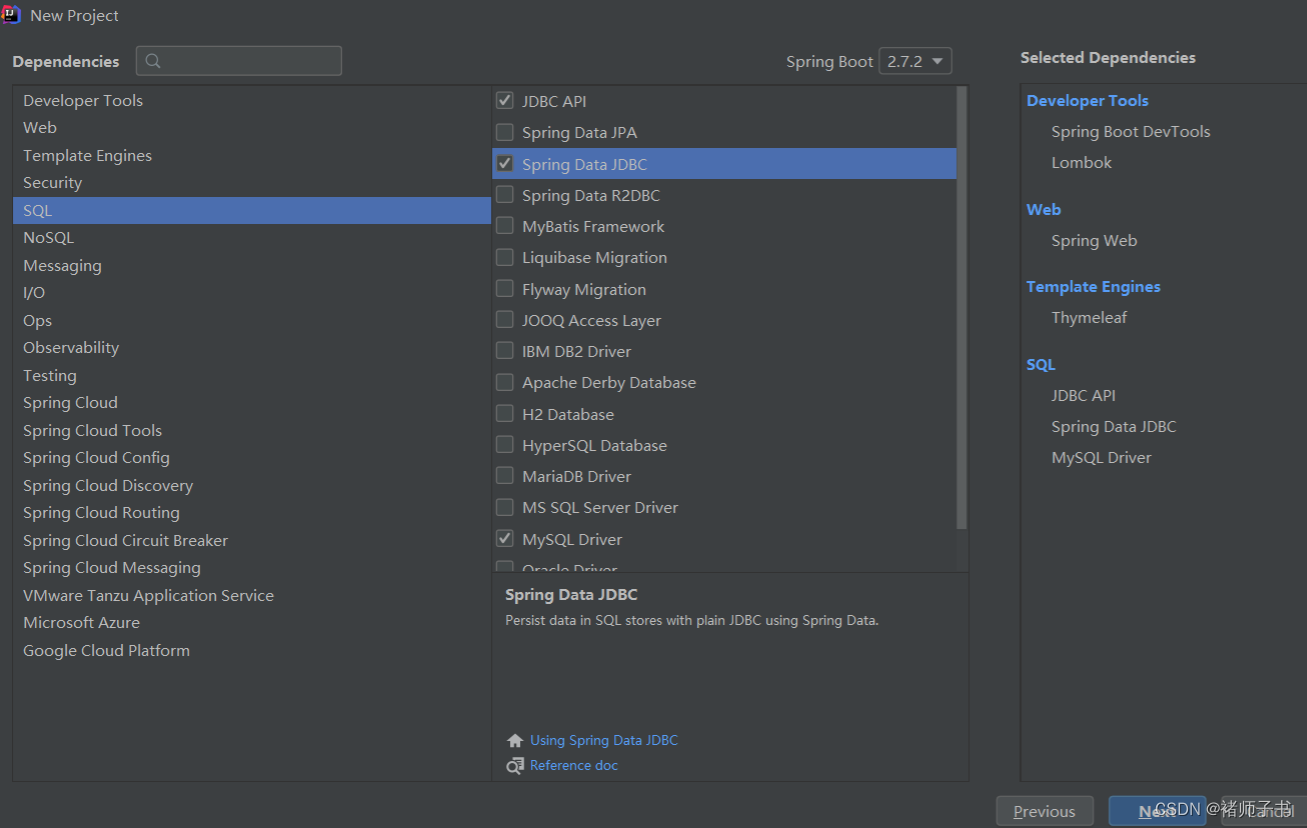This screenshot has height=828, width=1307.
Task: Select the NoSQL category
Action: (x=252, y=237)
